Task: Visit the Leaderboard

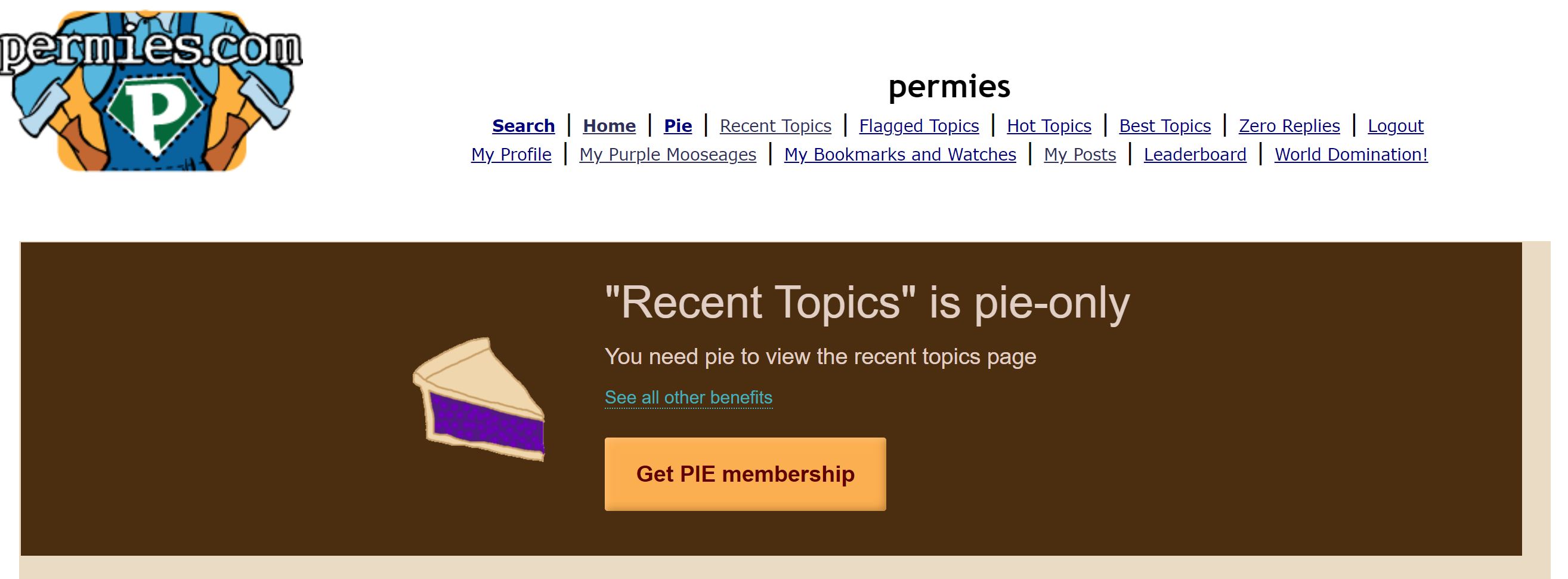Action: coord(1195,155)
